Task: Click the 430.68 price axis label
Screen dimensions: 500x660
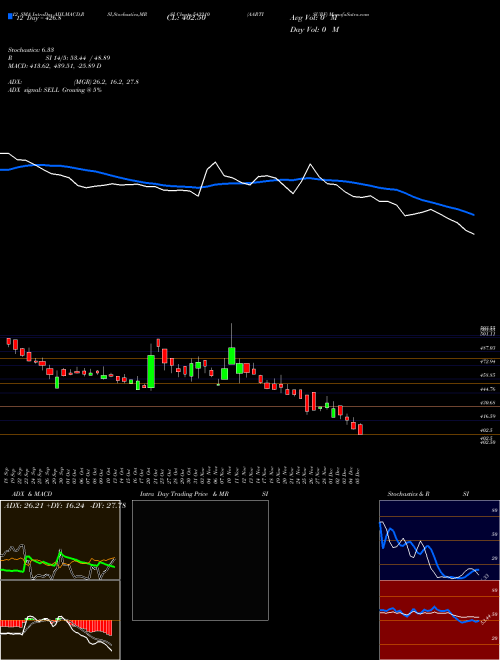Action: [488, 403]
